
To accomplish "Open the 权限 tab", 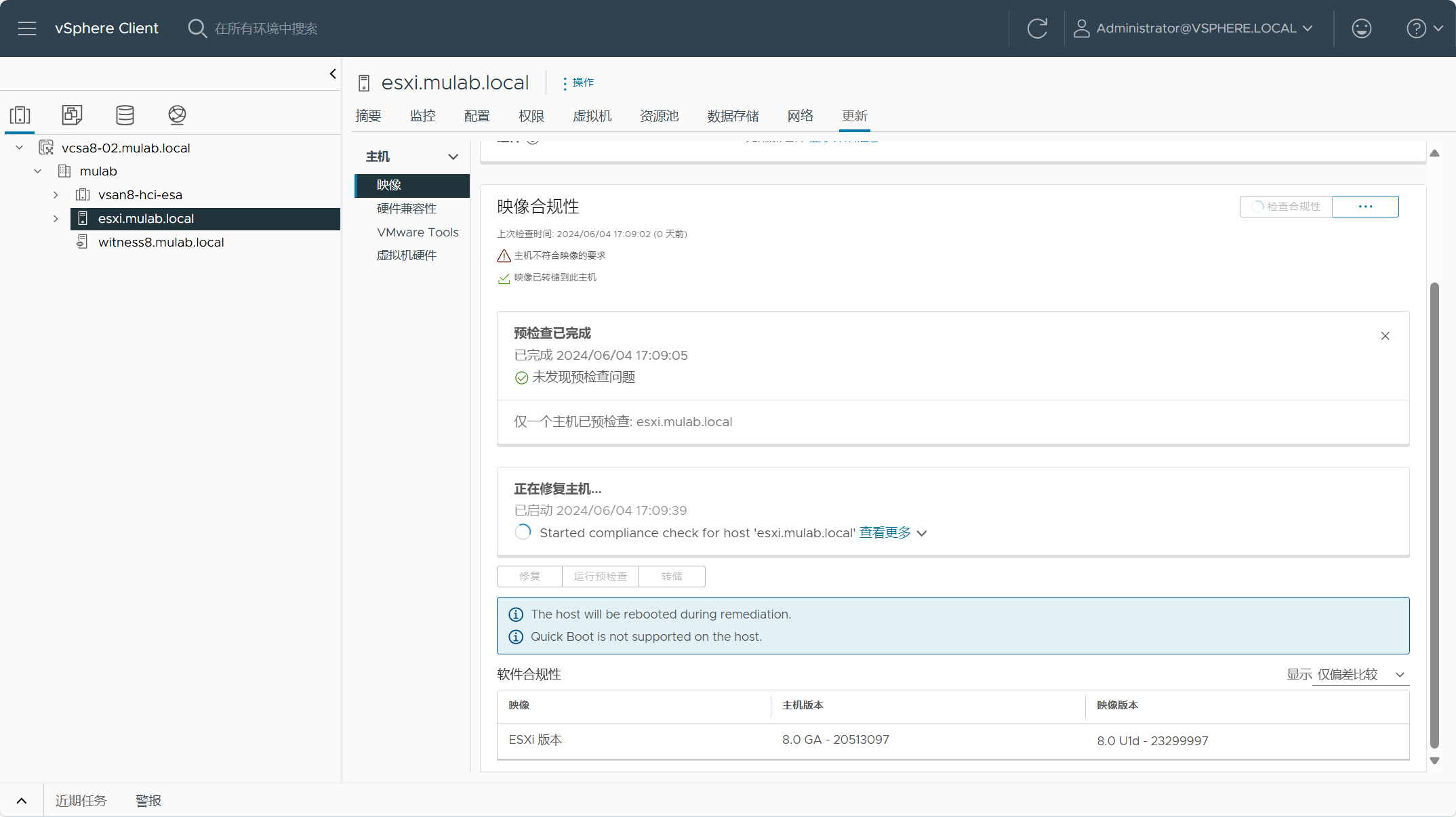I will pos(531,116).
